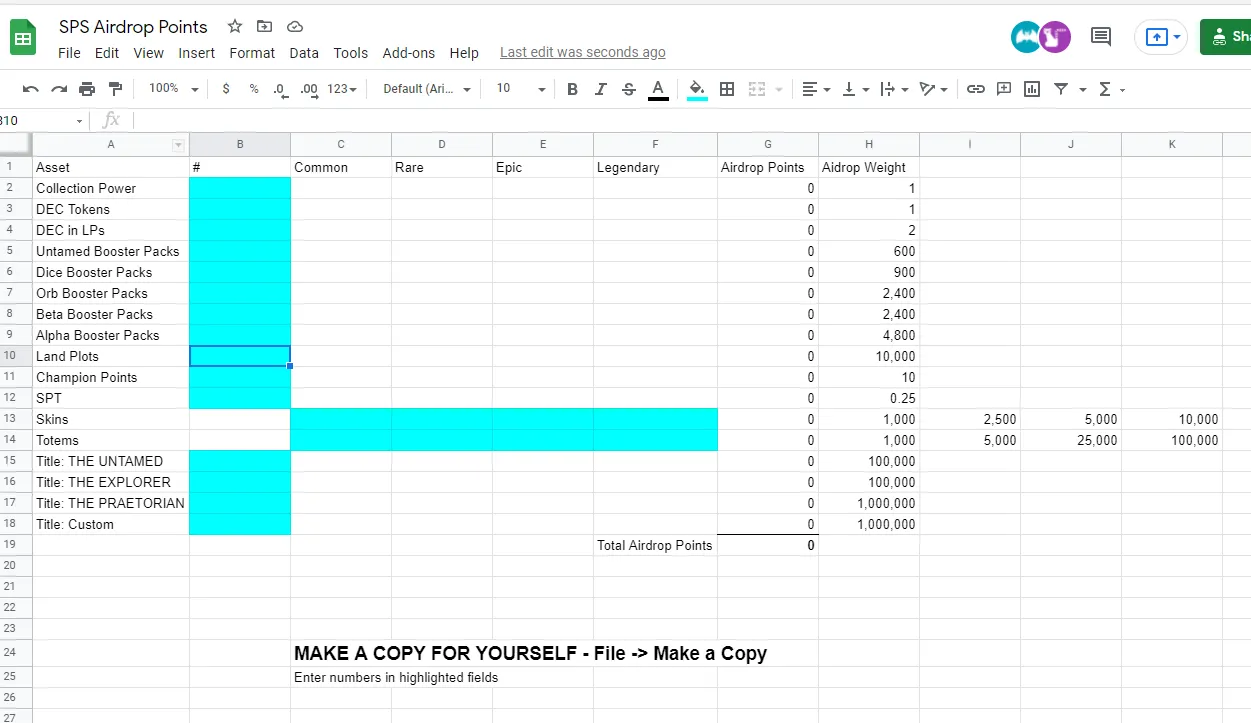
Task: Click the redo arrow icon
Action: [x=59, y=89]
